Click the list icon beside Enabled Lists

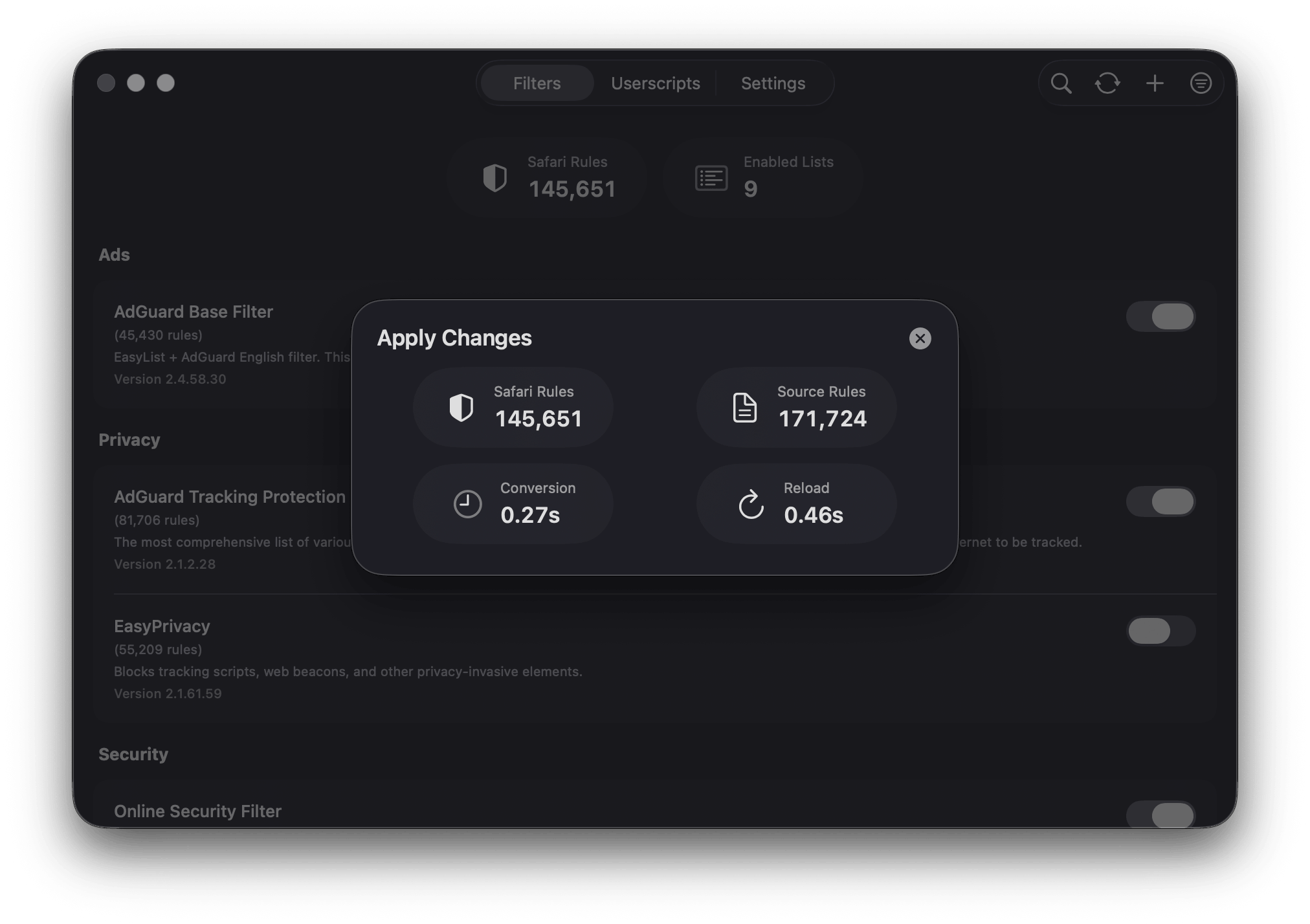click(x=711, y=178)
